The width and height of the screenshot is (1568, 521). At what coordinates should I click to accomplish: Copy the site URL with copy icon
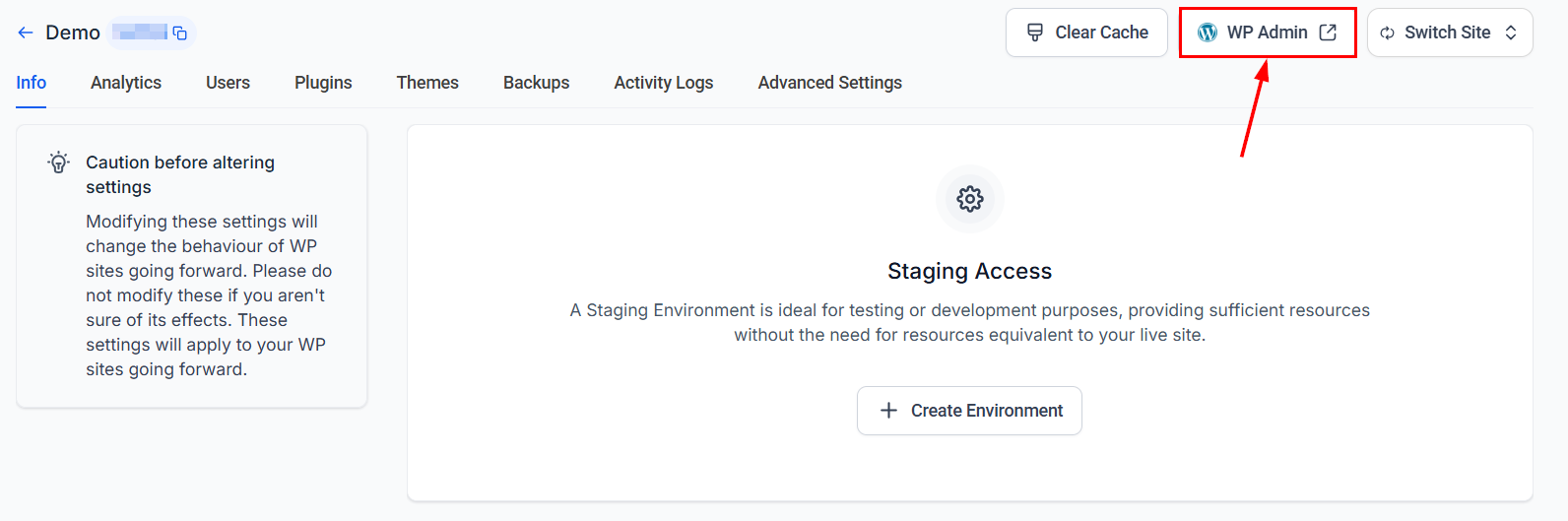180,33
